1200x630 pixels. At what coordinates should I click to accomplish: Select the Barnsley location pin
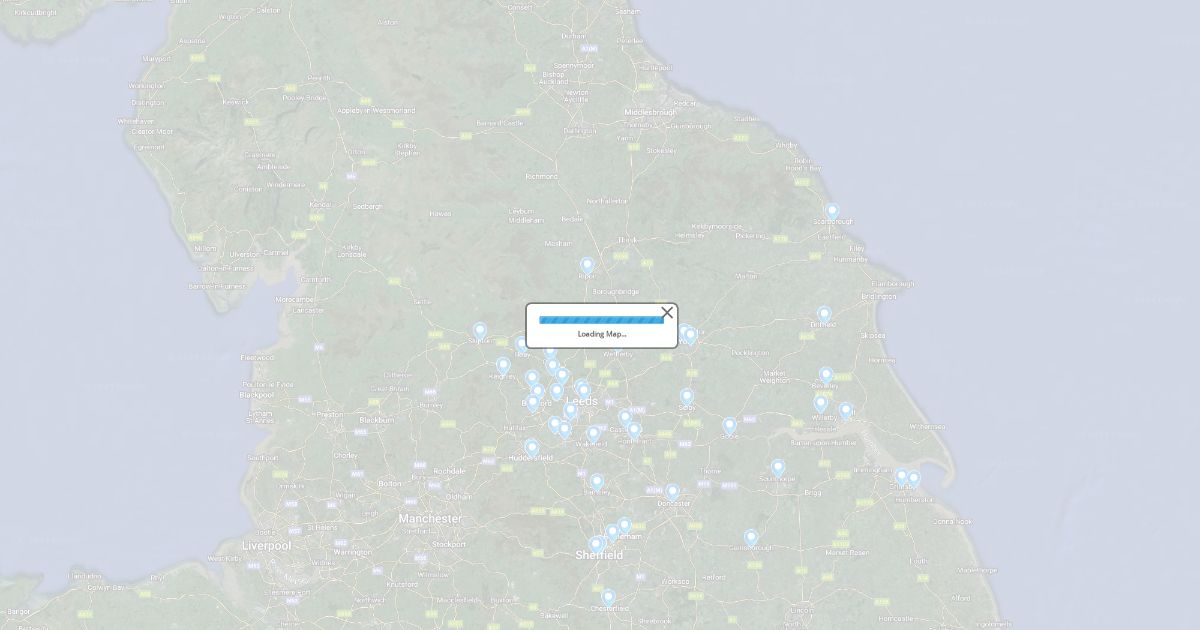(x=597, y=482)
